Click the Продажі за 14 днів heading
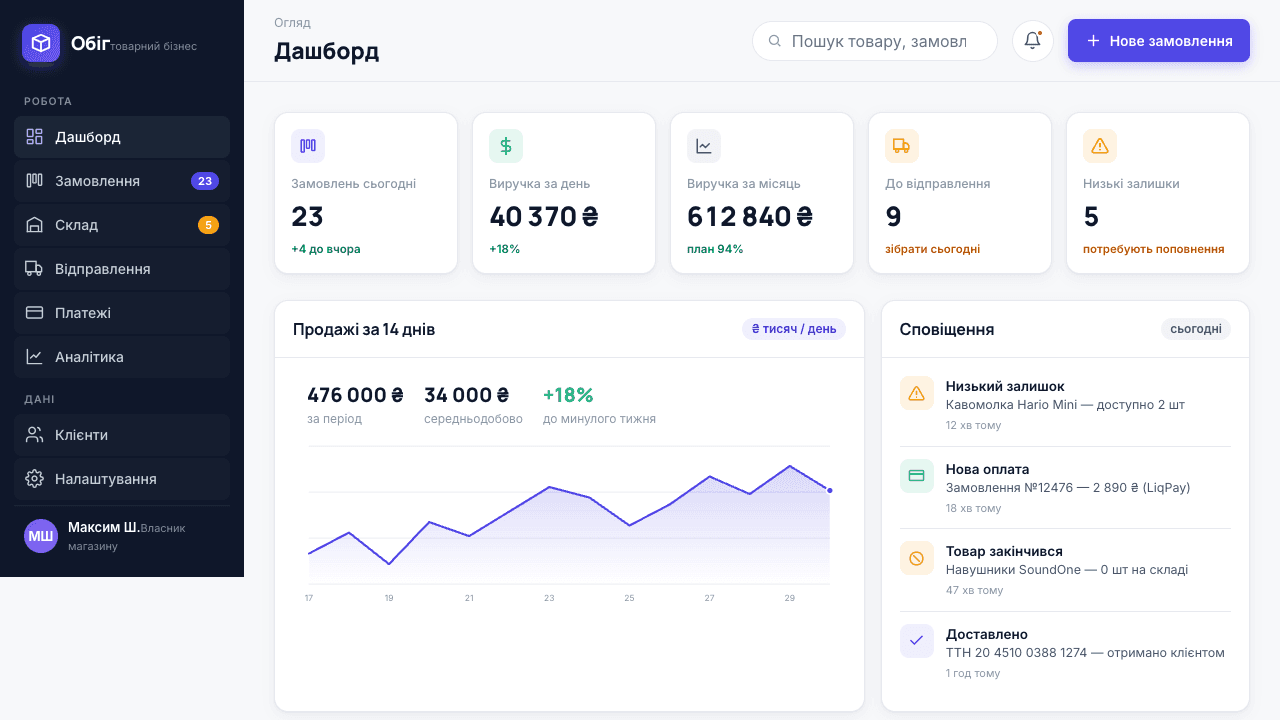The height and width of the screenshot is (720, 1280). [364, 329]
